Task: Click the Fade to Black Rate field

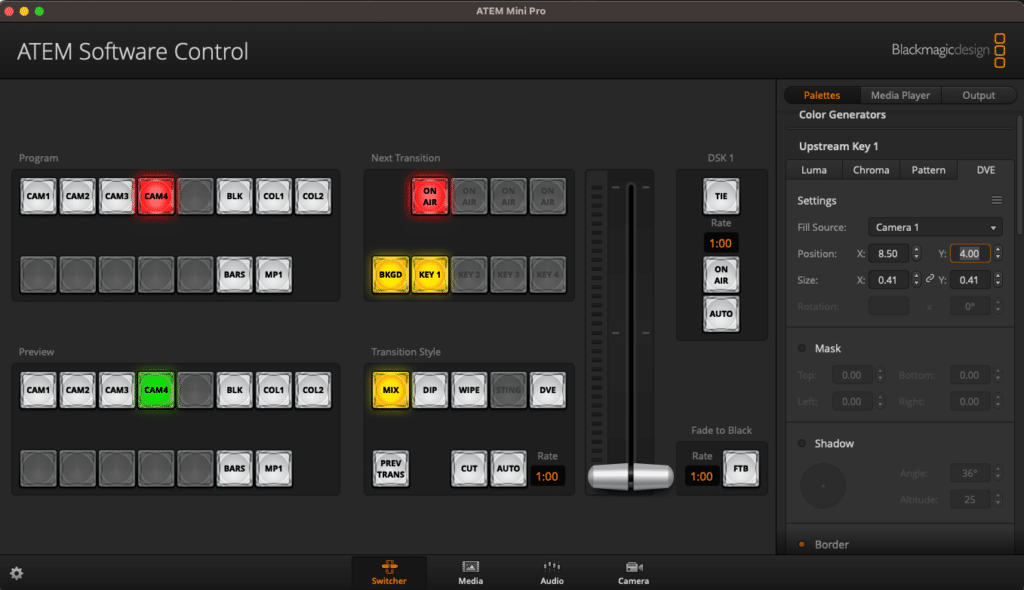Action: 701,476
